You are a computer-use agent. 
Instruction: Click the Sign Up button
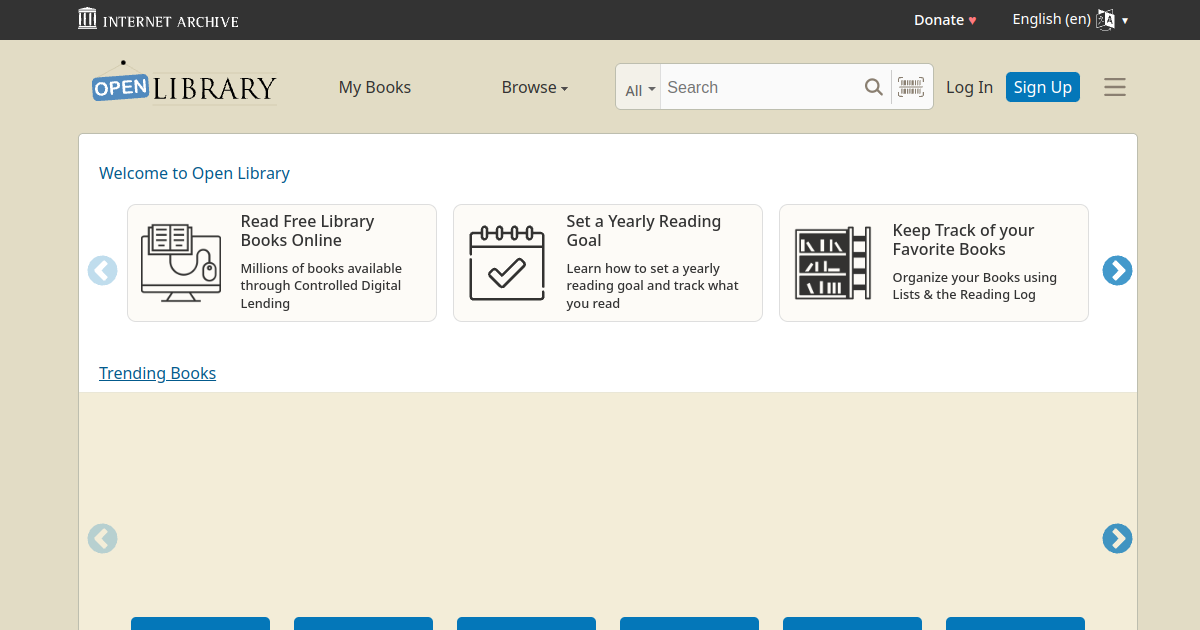coord(1043,87)
